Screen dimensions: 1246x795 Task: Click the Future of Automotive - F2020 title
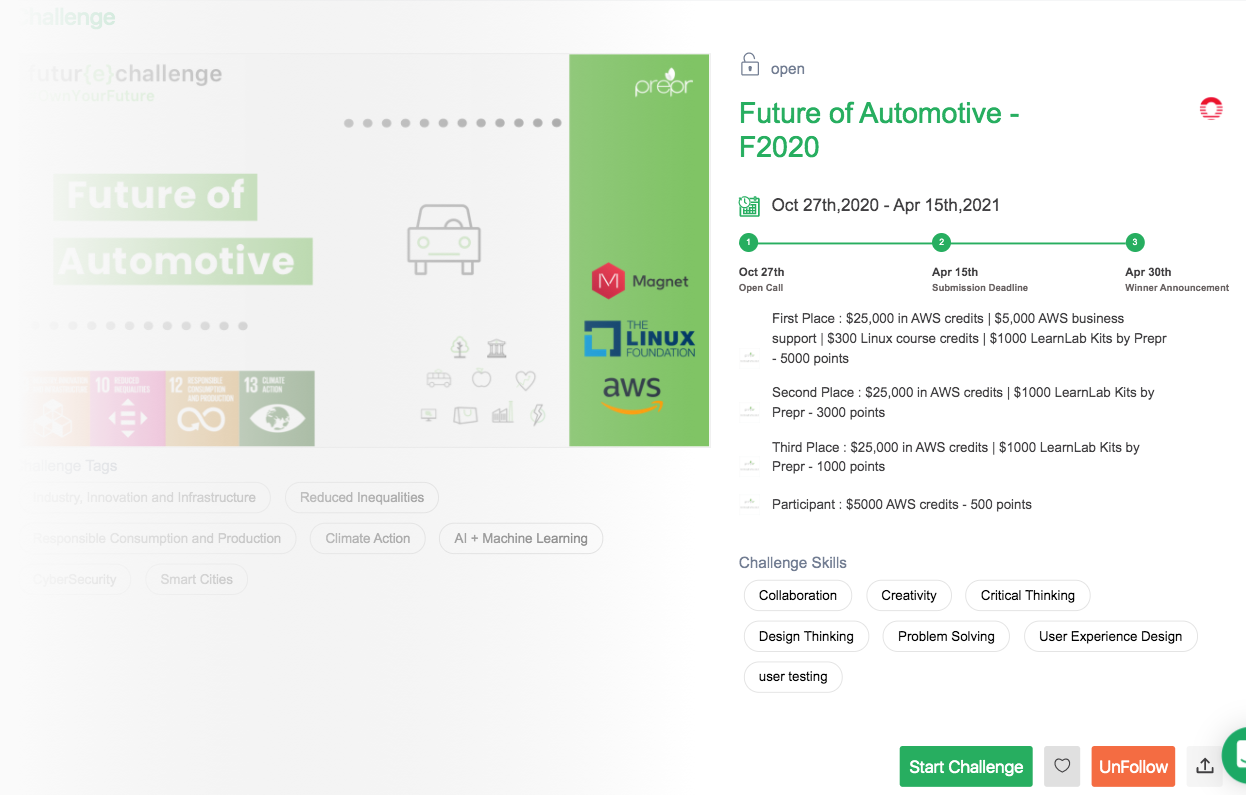879,130
